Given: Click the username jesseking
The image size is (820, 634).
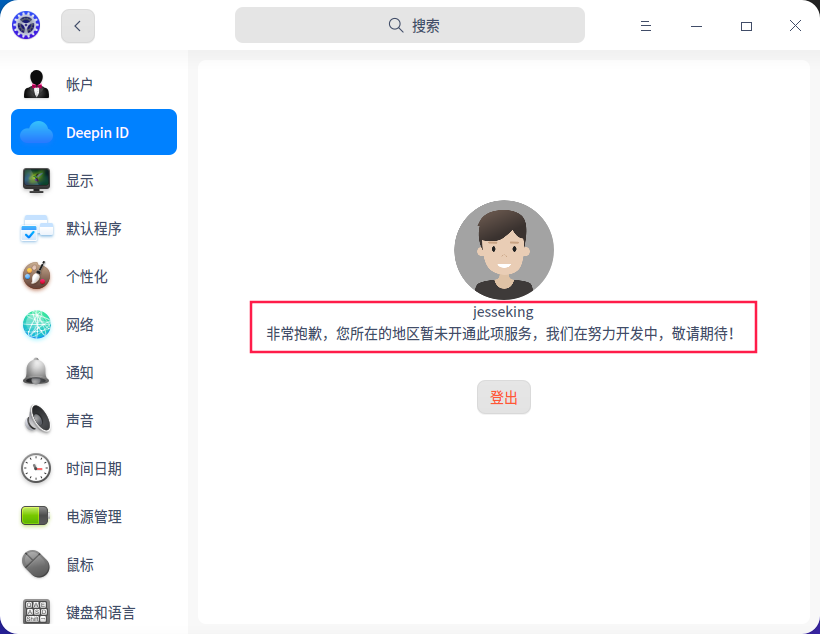Looking at the screenshot, I should 503,312.
